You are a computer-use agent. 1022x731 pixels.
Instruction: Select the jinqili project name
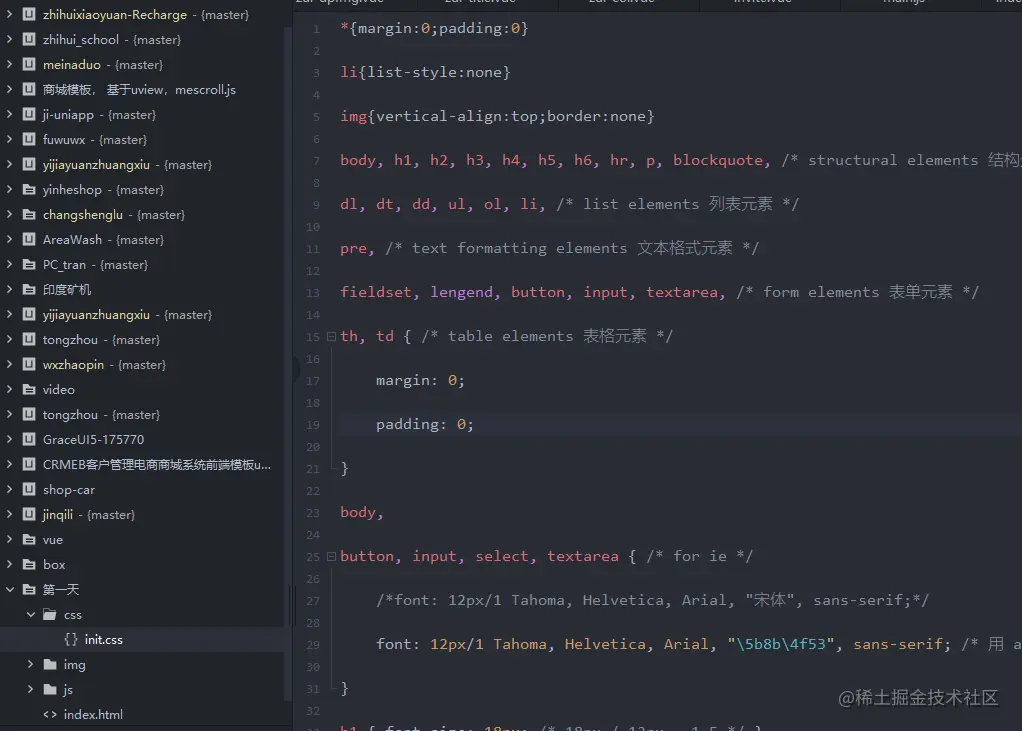tap(58, 515)
